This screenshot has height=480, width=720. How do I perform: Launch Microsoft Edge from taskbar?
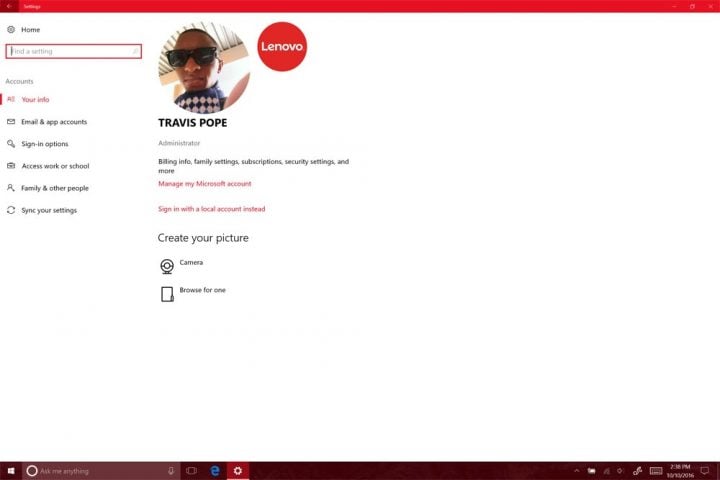(x=215, y=471)
